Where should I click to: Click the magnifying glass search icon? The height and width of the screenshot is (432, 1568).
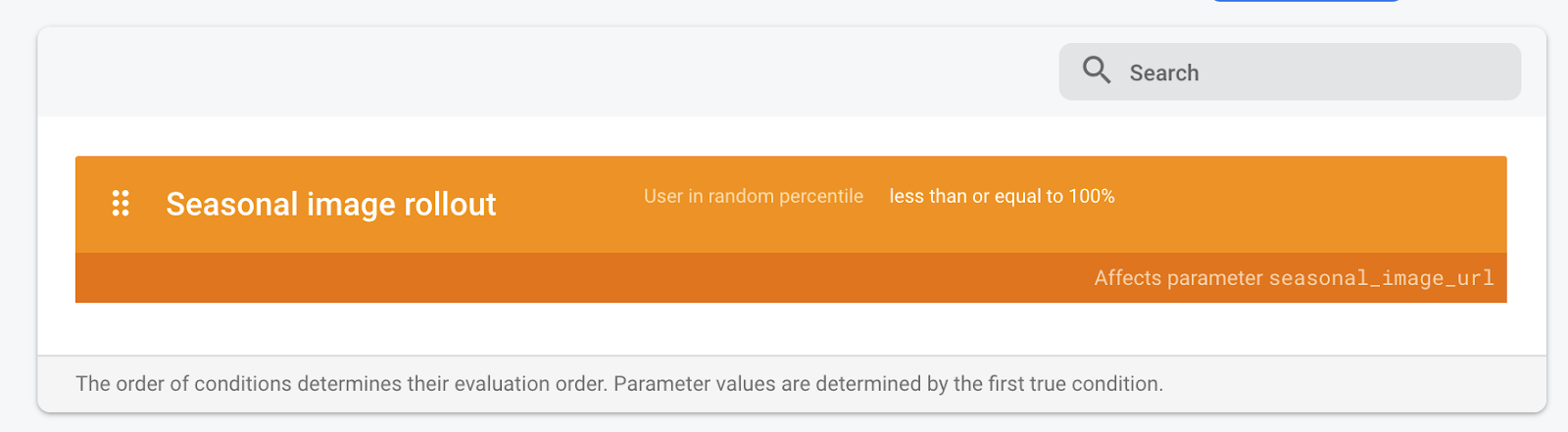coord(1096,71)
